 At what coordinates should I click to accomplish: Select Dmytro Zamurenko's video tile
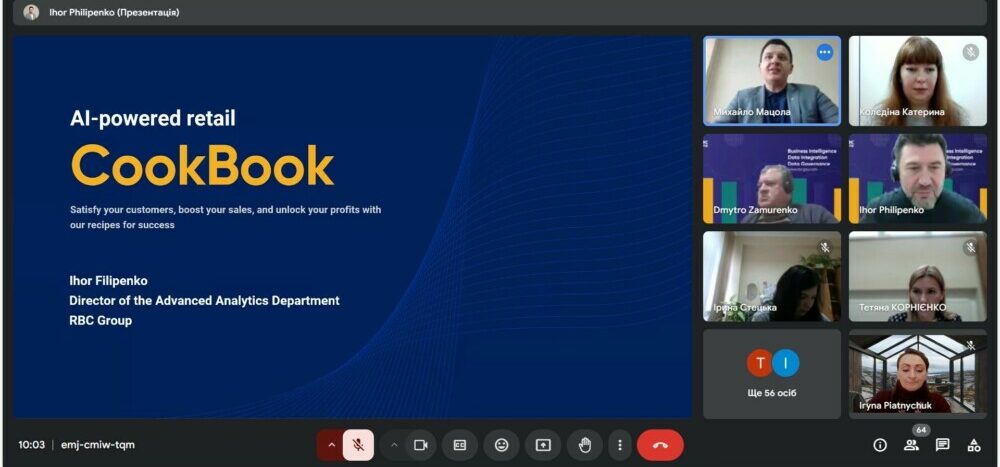772,178
